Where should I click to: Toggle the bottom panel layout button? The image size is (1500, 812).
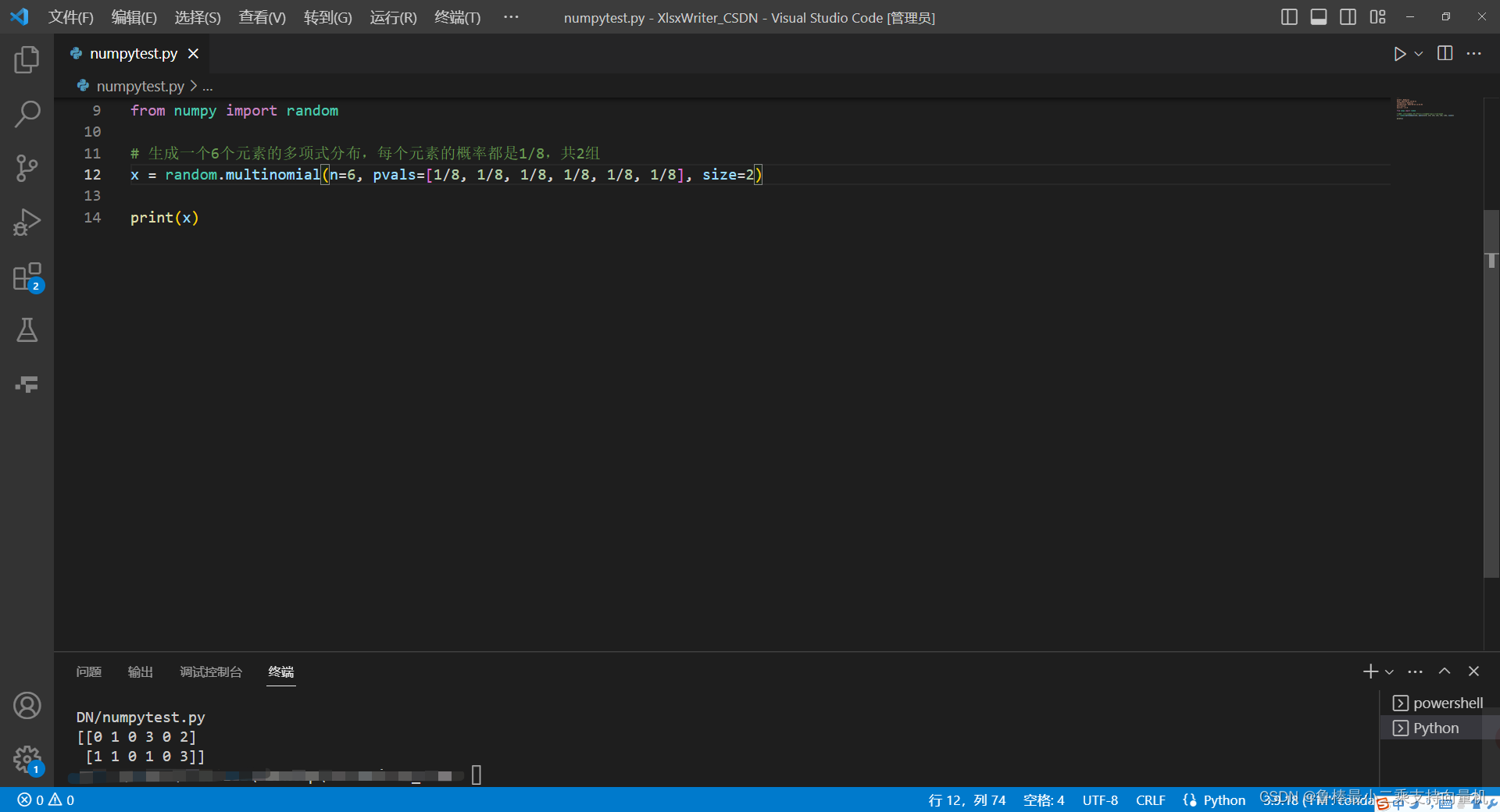tap(1319, 17)
